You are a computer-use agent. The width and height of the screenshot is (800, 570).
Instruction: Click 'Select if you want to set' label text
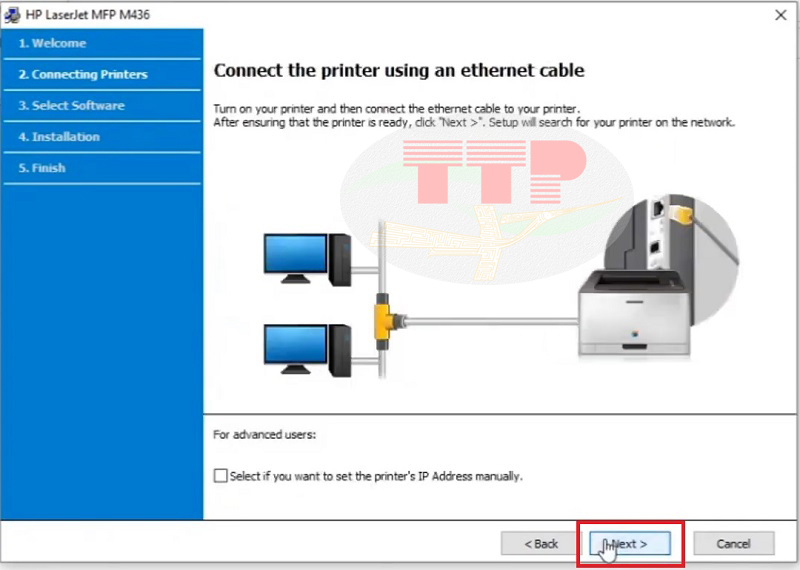[376, 476]
